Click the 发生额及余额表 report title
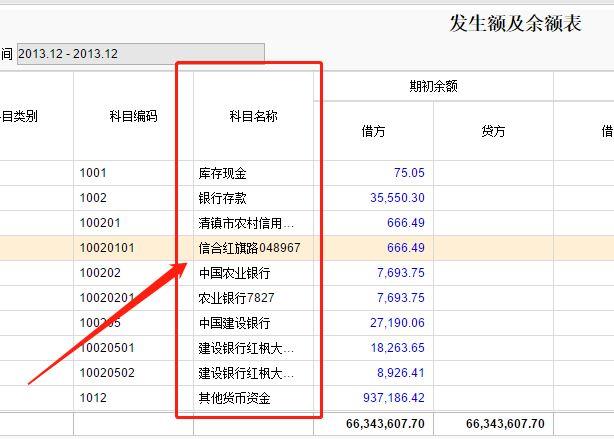The height and width of the screenshot is (439, 614). coord(515,23)
